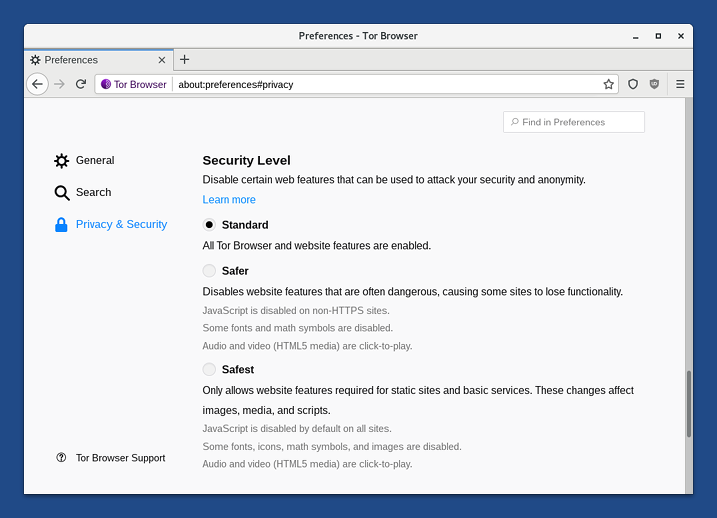
Task: Click the Security Level heading
Action: point(246,160)
